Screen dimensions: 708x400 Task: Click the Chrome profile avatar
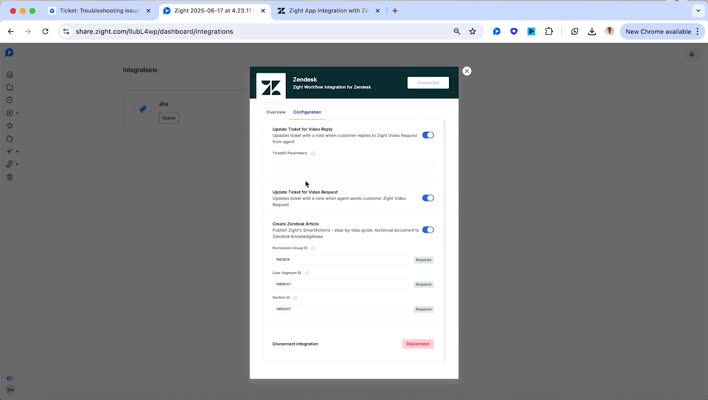(609, 32)
